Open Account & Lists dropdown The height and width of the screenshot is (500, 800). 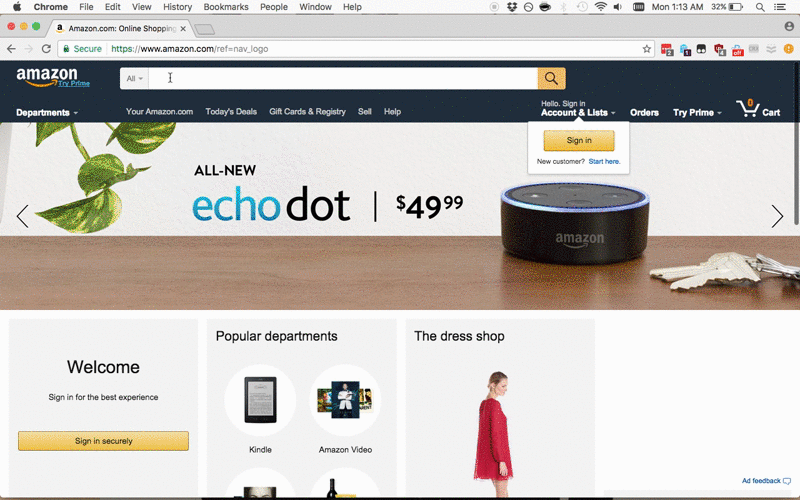[578, 109]
